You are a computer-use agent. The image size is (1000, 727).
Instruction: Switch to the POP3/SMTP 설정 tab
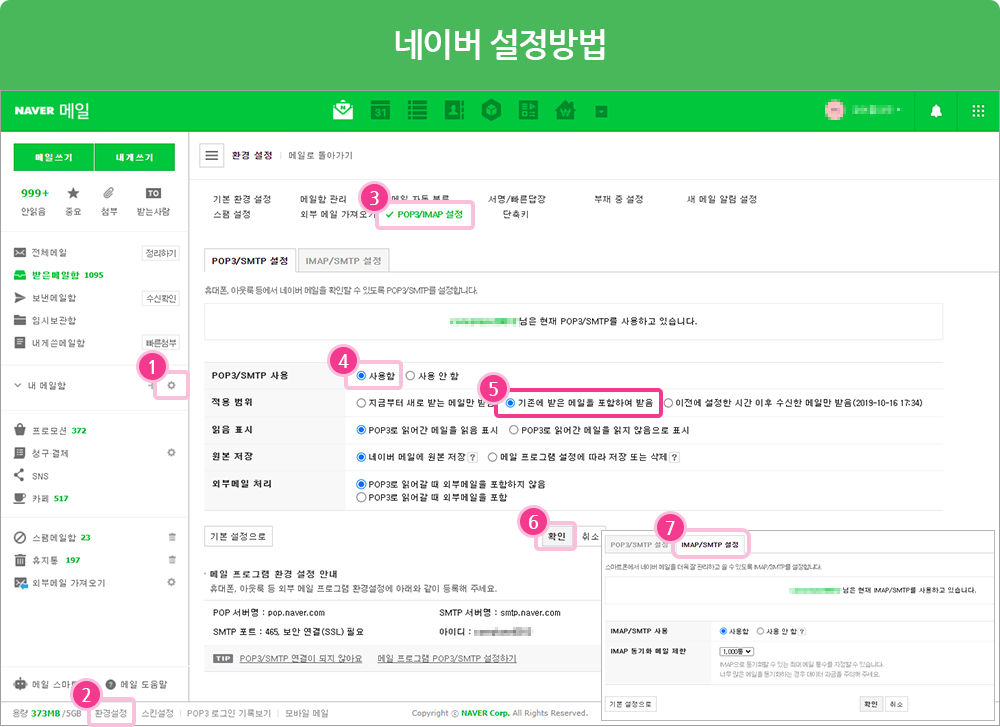click(x=250, y=261)
